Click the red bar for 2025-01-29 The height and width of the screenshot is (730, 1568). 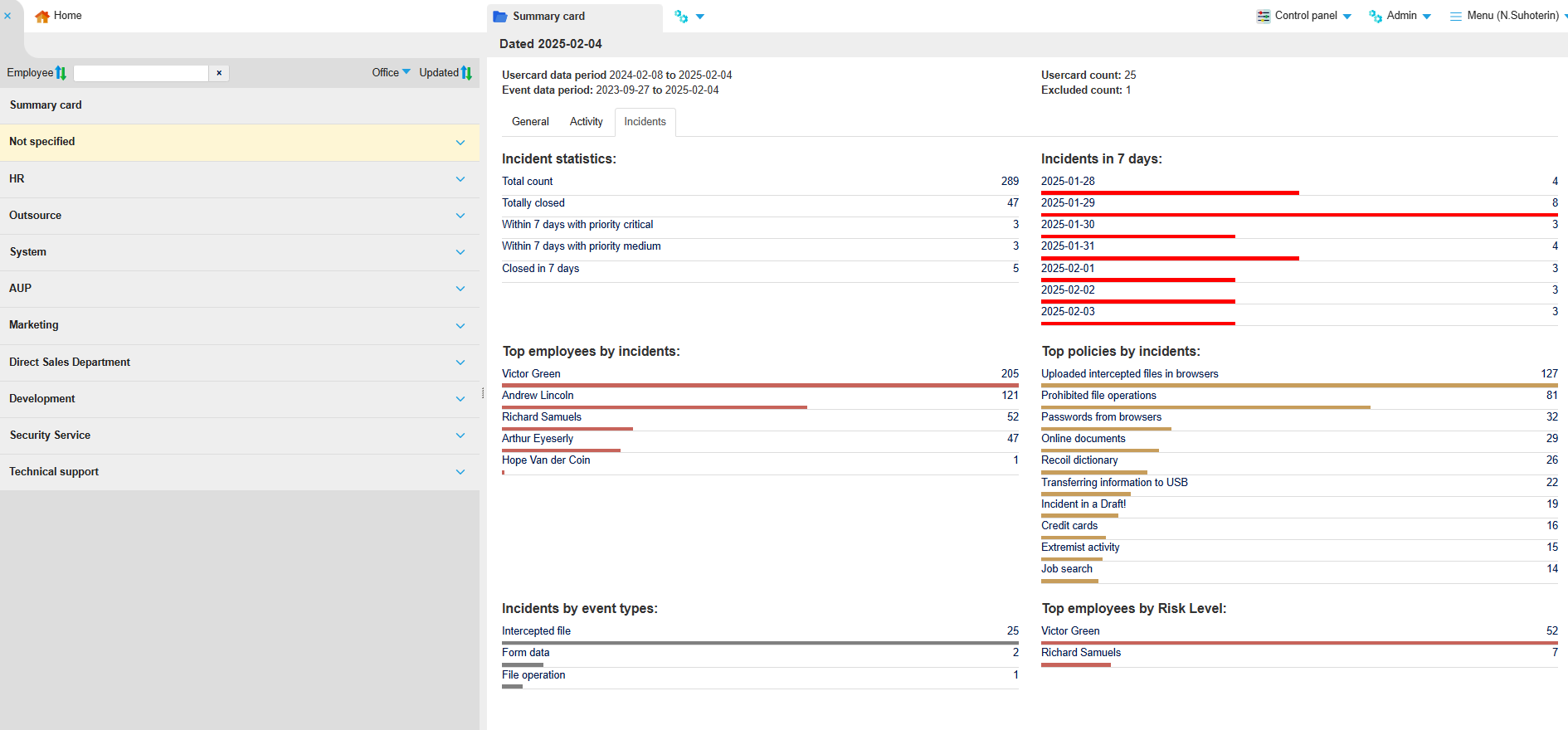click(1298, 215)
